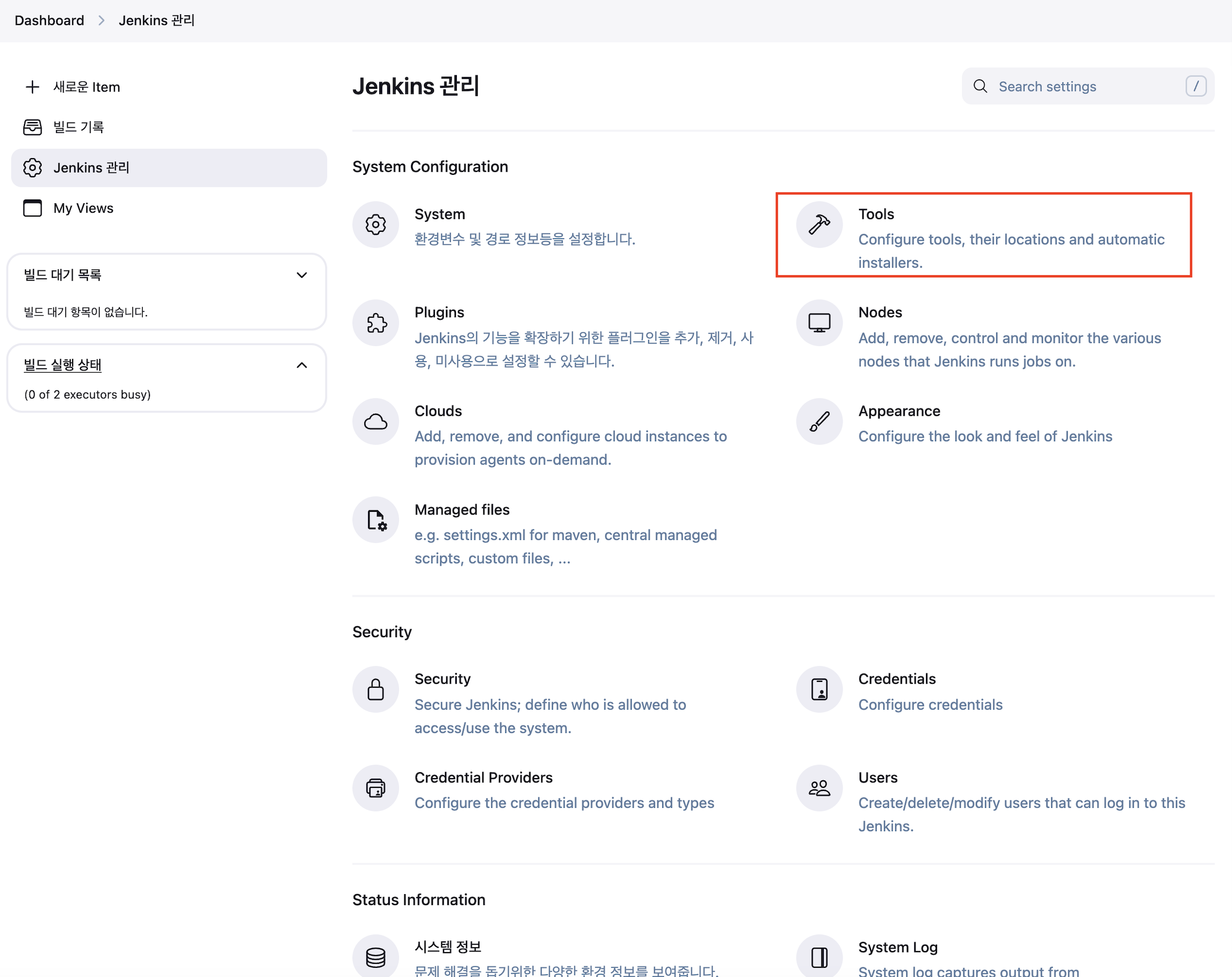
Task: Click the breadcrumb chevron after Dashboard
Action: pos(102,20)
